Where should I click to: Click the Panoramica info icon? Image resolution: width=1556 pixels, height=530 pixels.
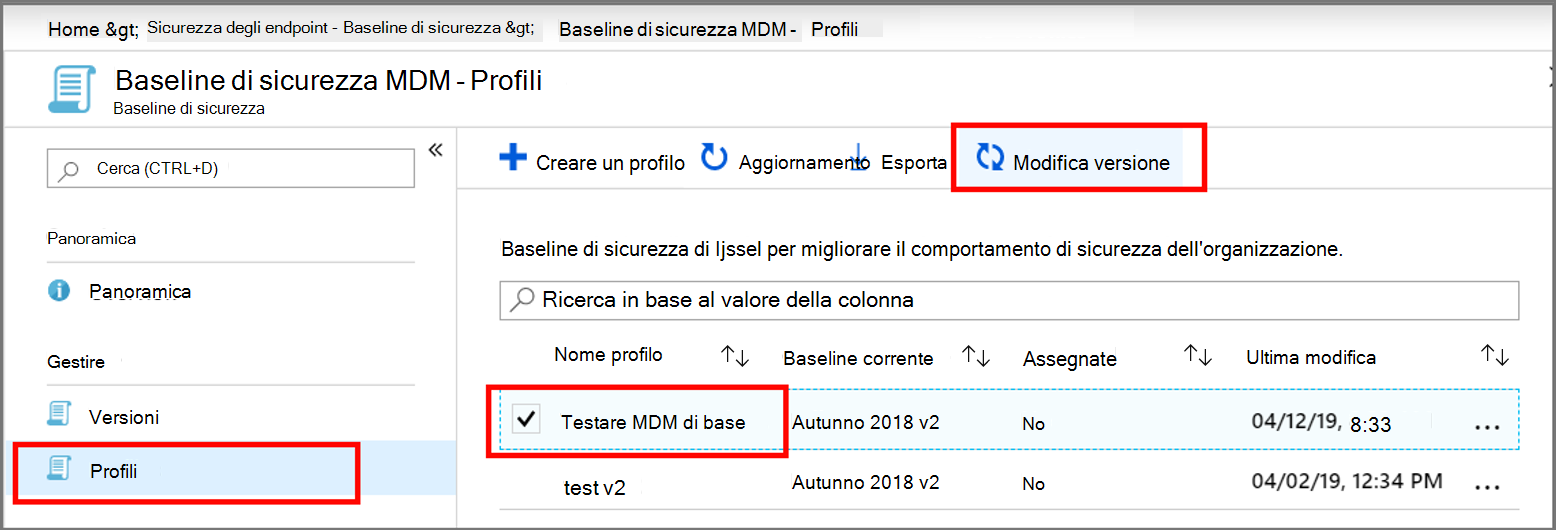click(x=59, y=291)
